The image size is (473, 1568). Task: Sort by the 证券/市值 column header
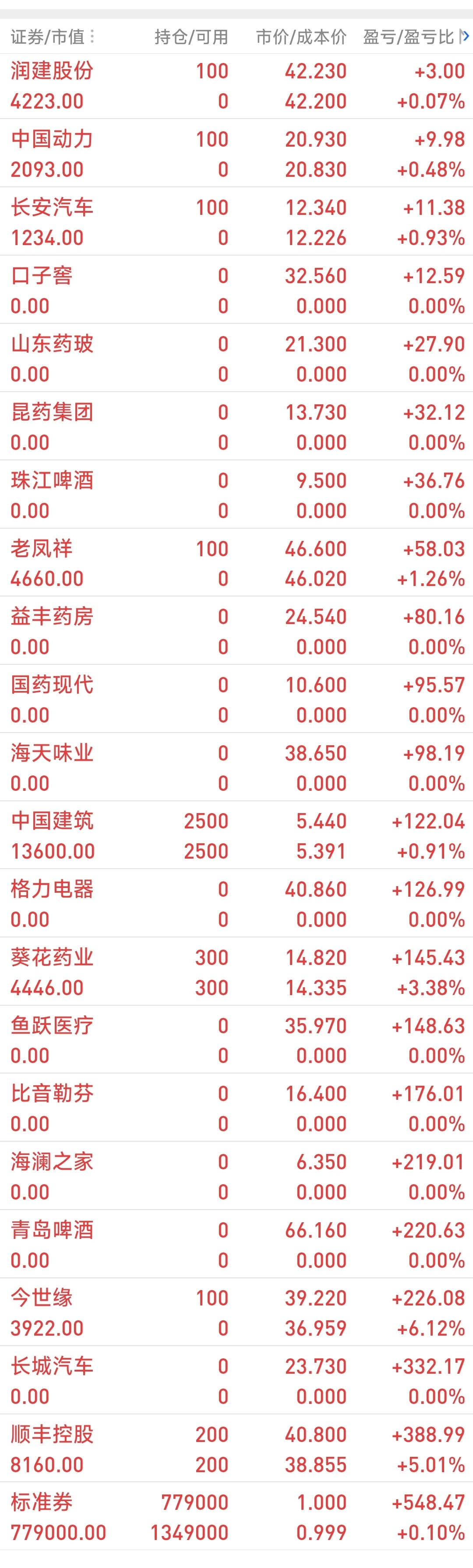point(48,37)
